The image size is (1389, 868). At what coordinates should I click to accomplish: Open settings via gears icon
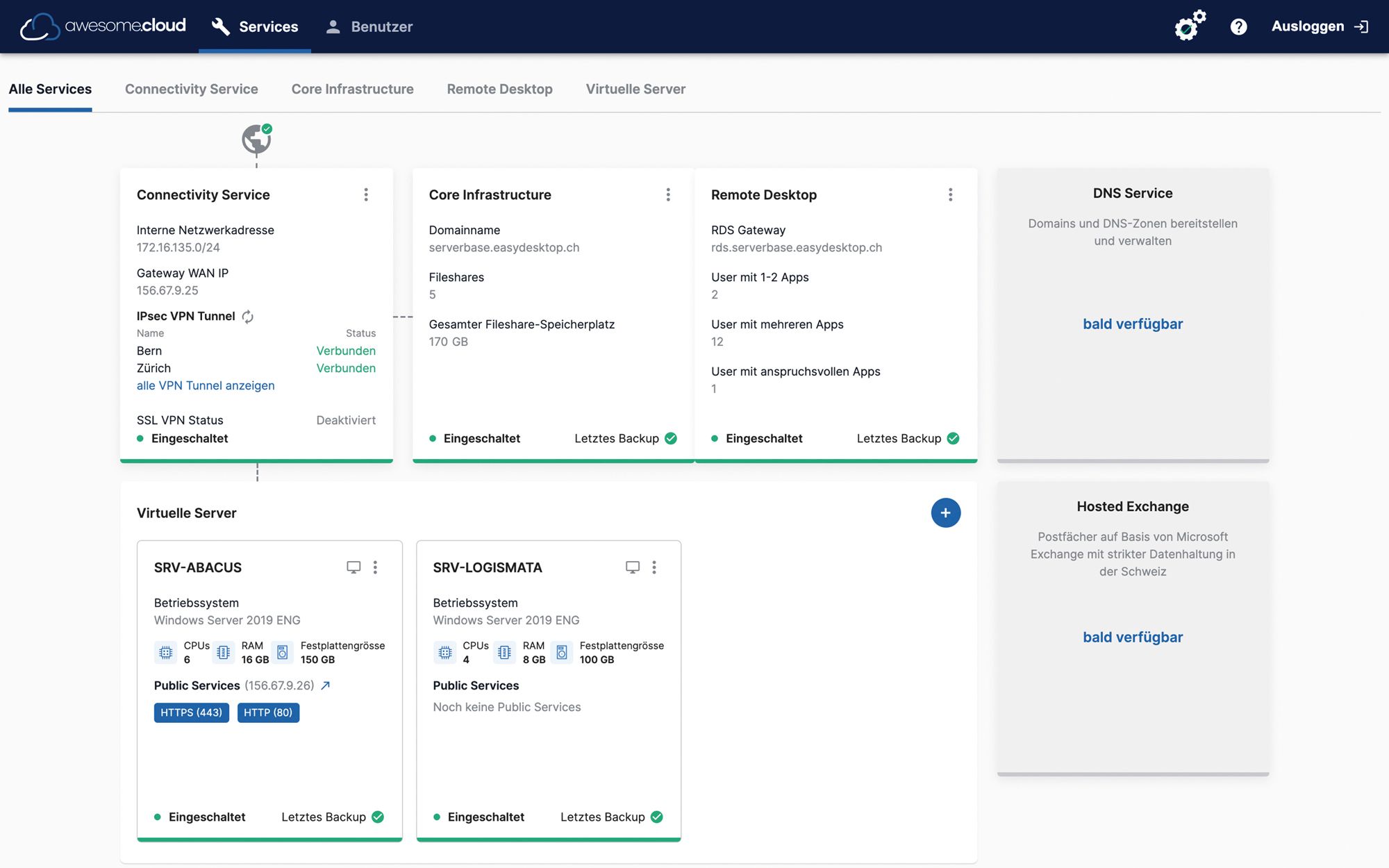coord(1190,26)
